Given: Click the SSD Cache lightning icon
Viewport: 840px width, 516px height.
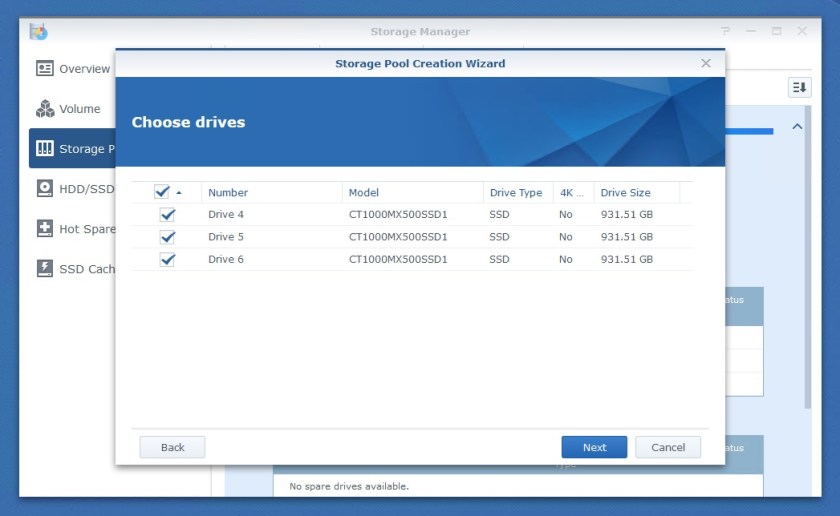Looking at the screenshot, I should tap(45, 269).
